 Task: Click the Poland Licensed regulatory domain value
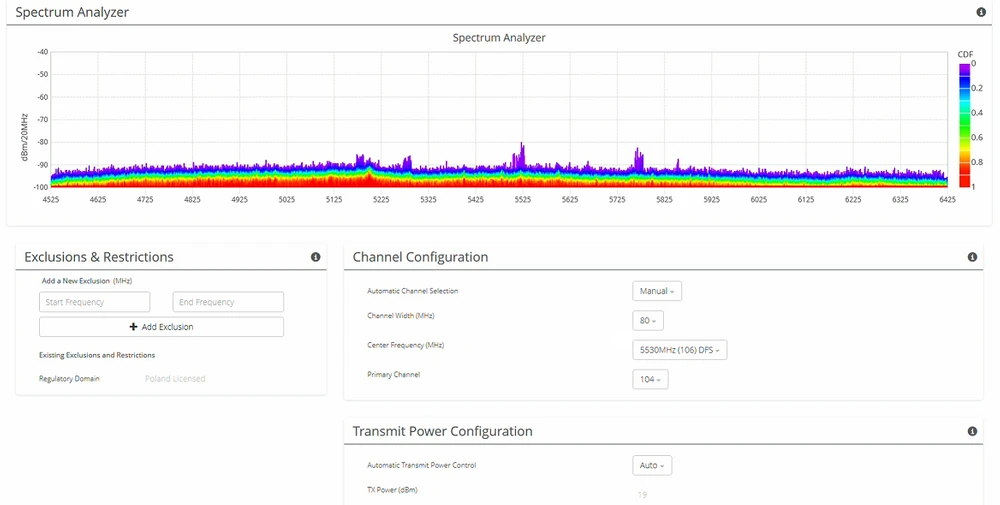coord(175,379)
